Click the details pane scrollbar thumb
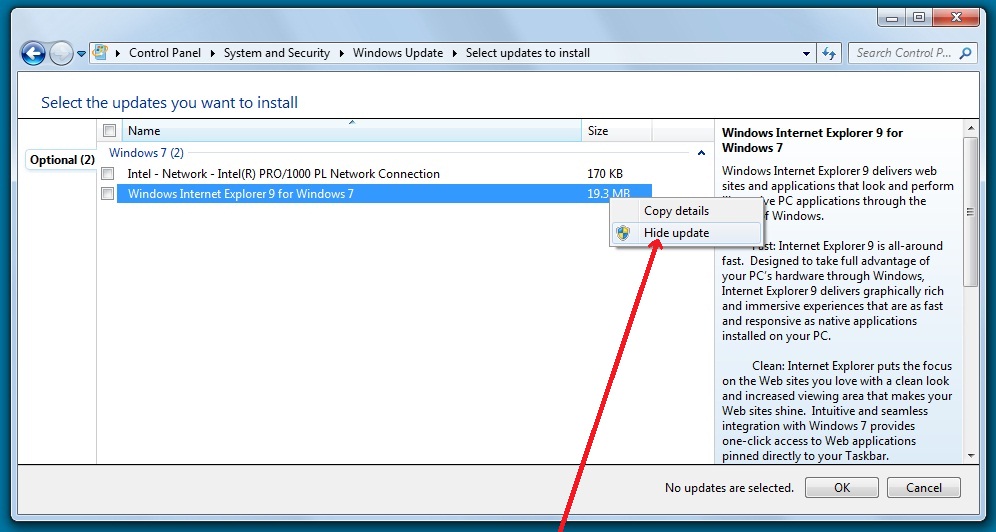 click(971, 212)
